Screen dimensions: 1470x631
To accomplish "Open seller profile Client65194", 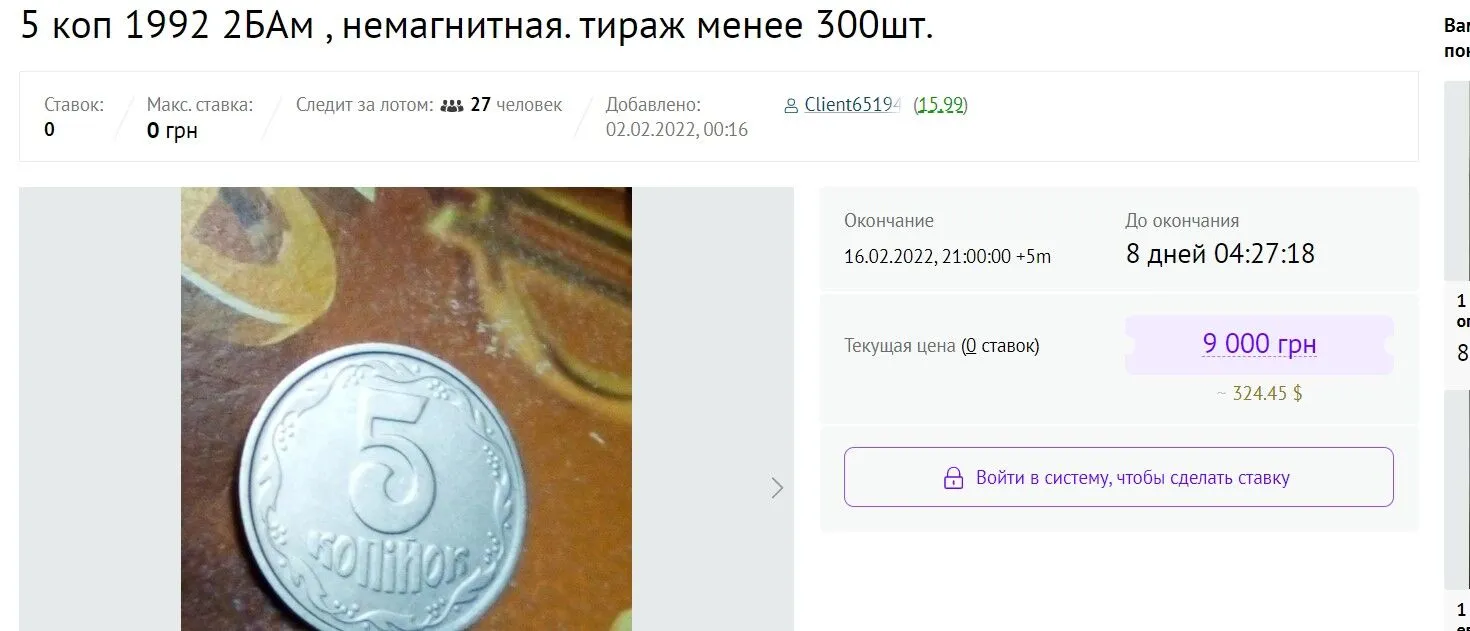I will 852,104.
